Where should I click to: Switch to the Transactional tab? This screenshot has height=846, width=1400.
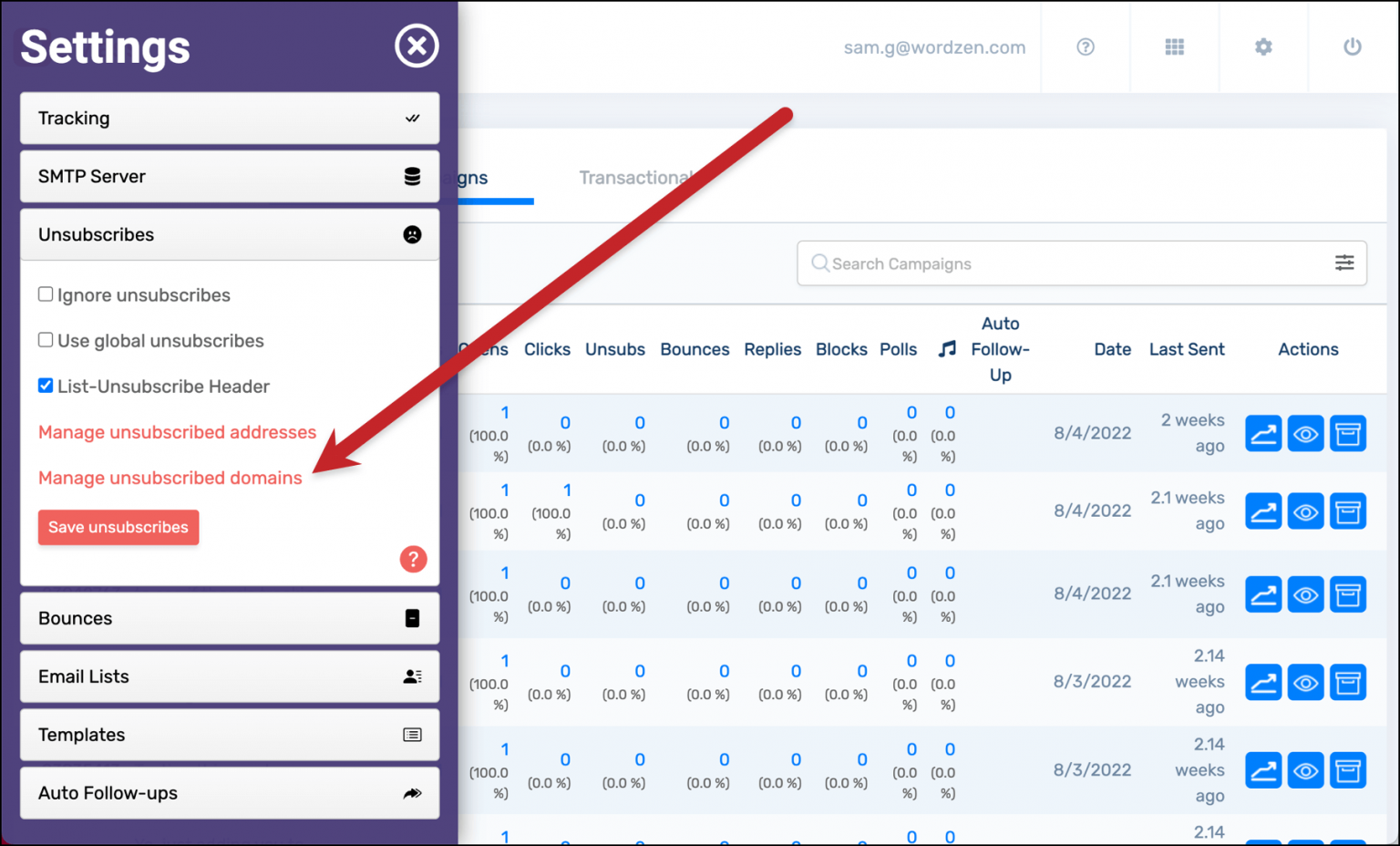(x=638, y=177)
